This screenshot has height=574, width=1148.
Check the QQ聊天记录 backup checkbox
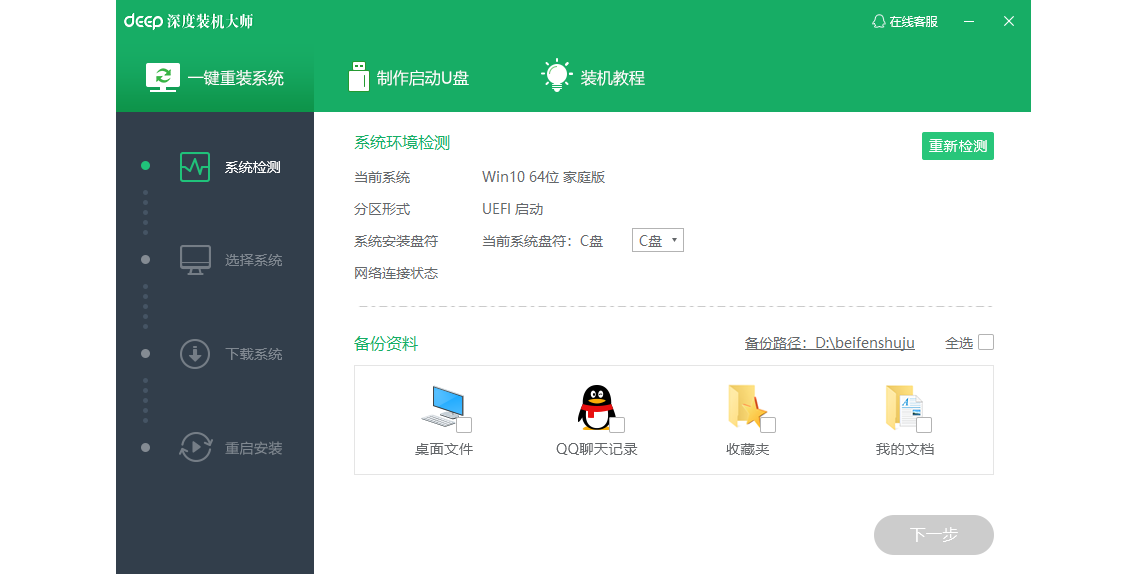click(x=617, y=425)
